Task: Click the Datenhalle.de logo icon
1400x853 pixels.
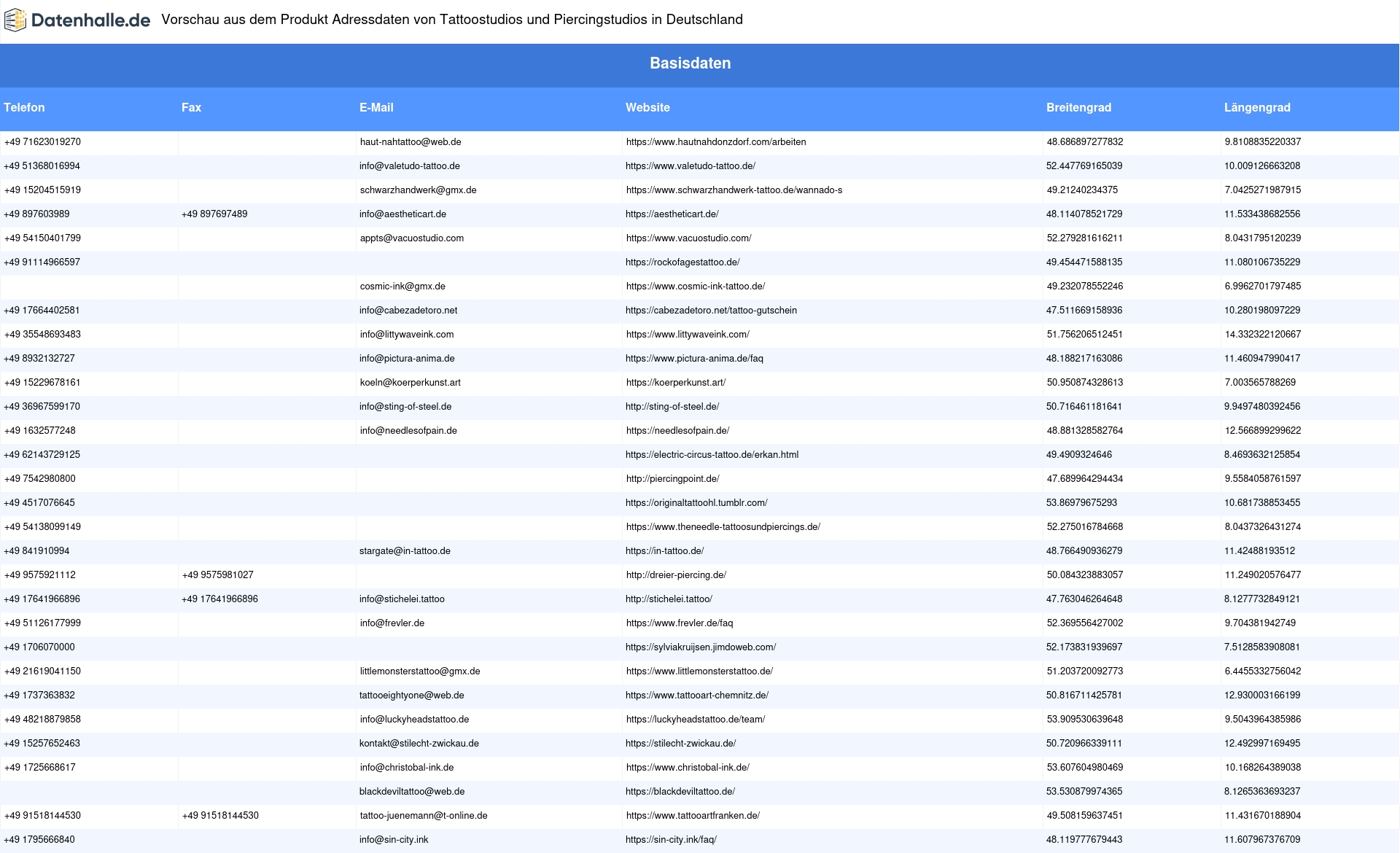Action: click(15, 20)
